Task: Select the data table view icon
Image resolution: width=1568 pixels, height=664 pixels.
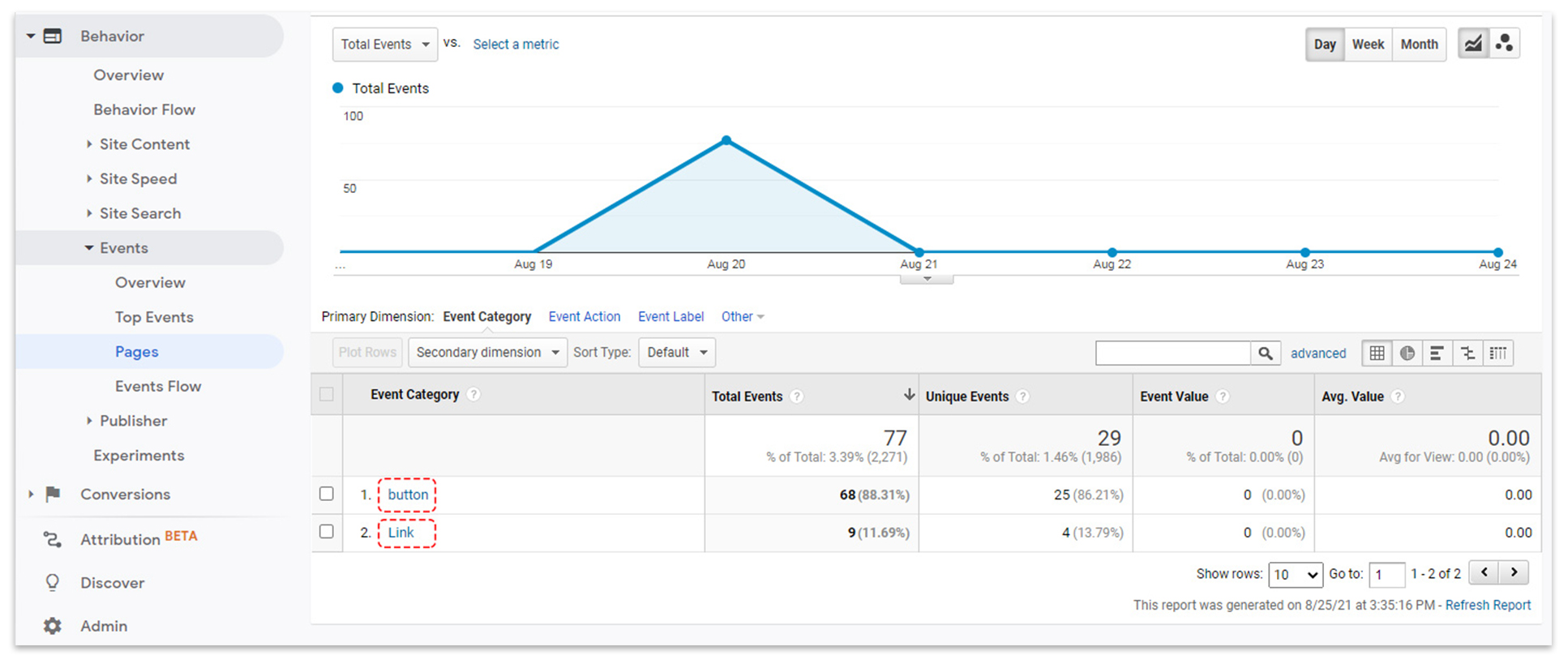Action: pos(1377,353)
